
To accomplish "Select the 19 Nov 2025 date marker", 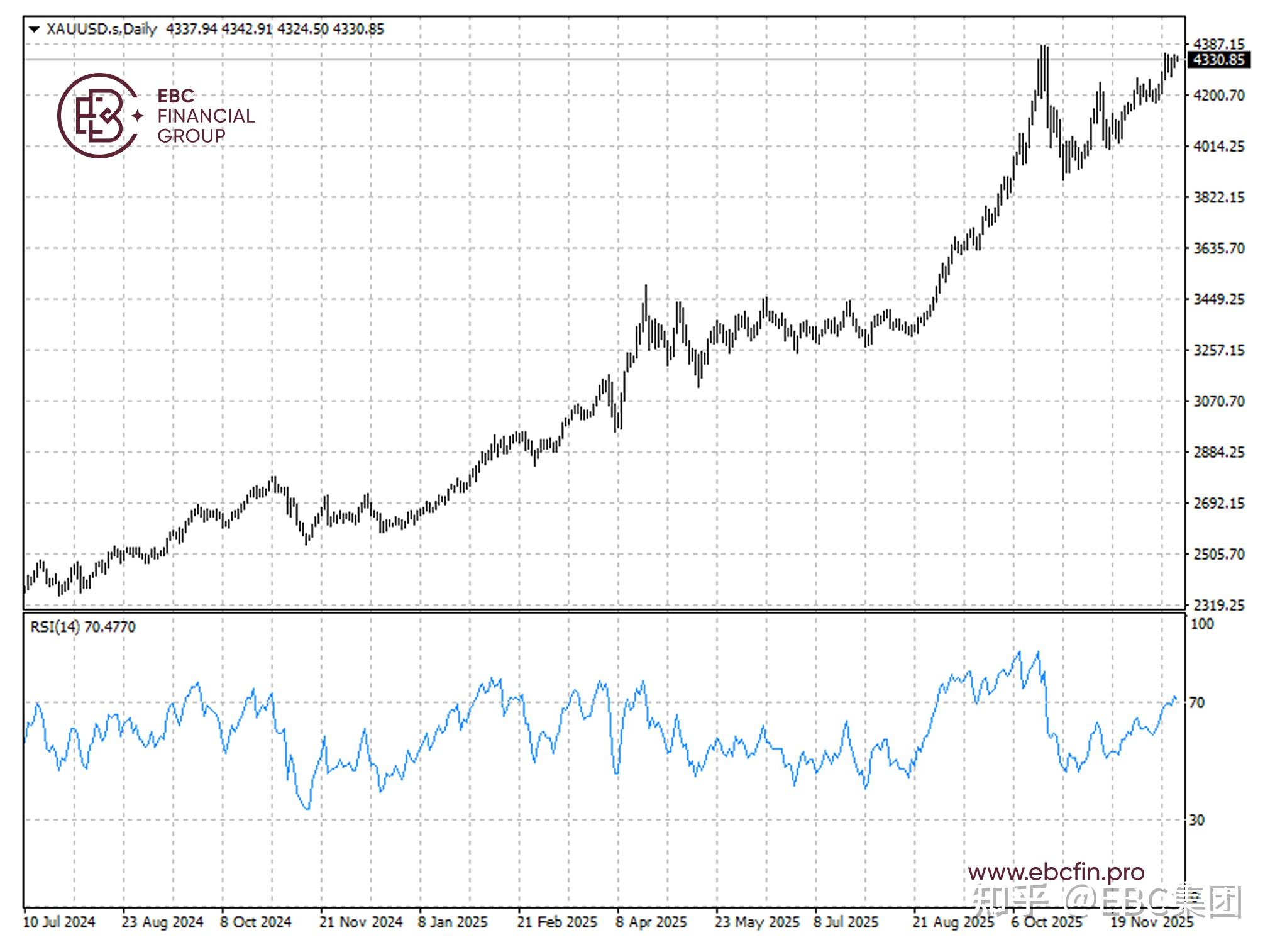I will click(1151, 922).
